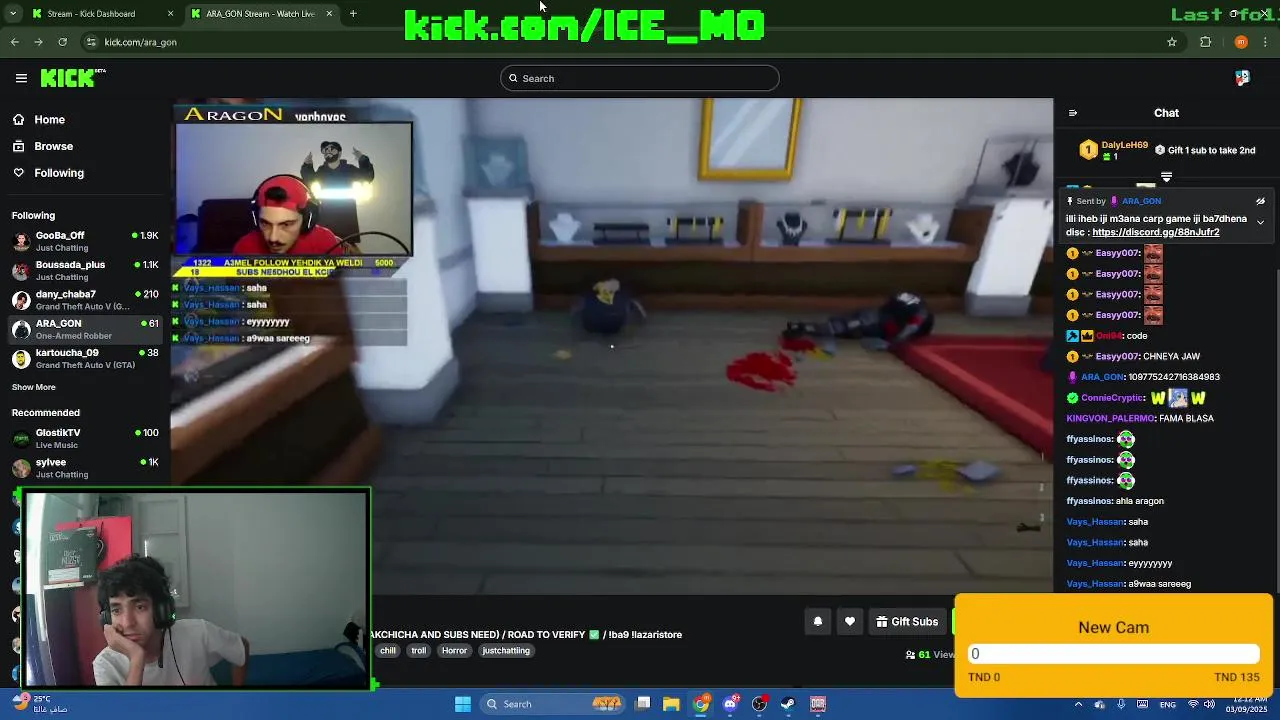Image resolution: width=1280 pixels, height=720 pixels.
Task: Open Kick user avatar menu
Action: [x=1242, y=78]
